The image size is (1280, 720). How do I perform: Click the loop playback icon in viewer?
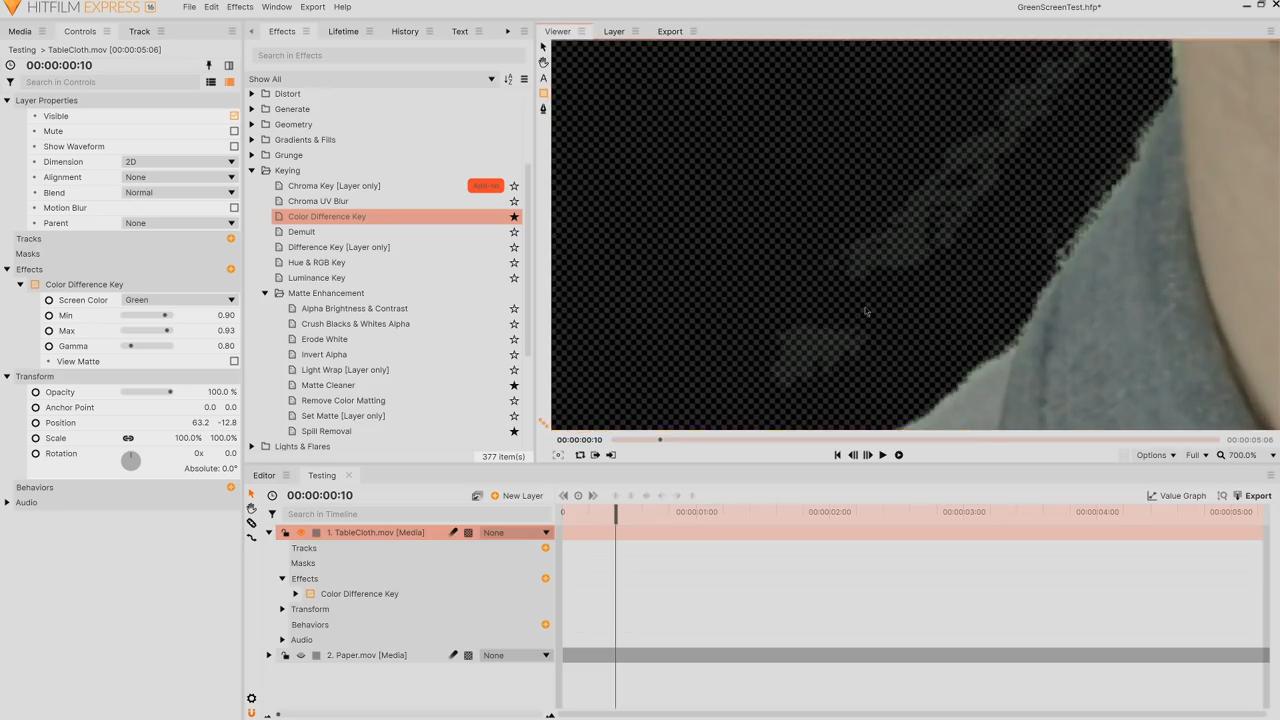click(x=579, y=455)
